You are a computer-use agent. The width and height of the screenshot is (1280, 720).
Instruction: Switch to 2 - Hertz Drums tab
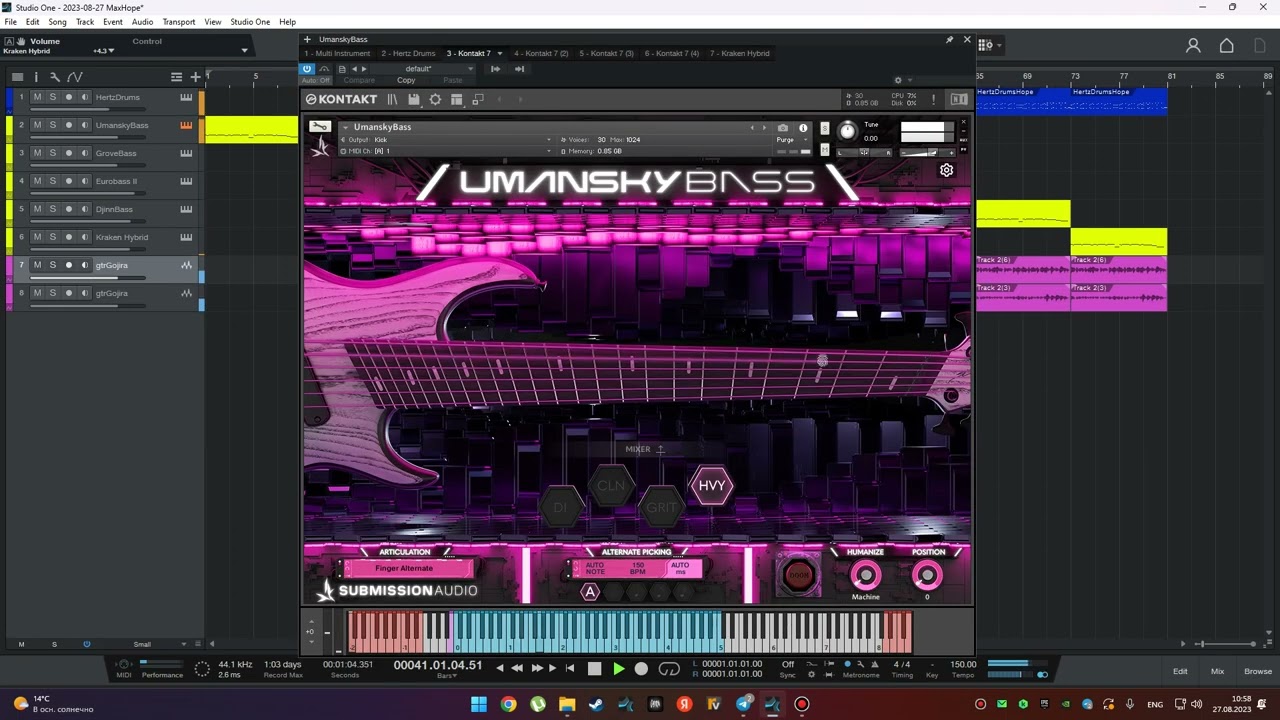coord(408,53)
